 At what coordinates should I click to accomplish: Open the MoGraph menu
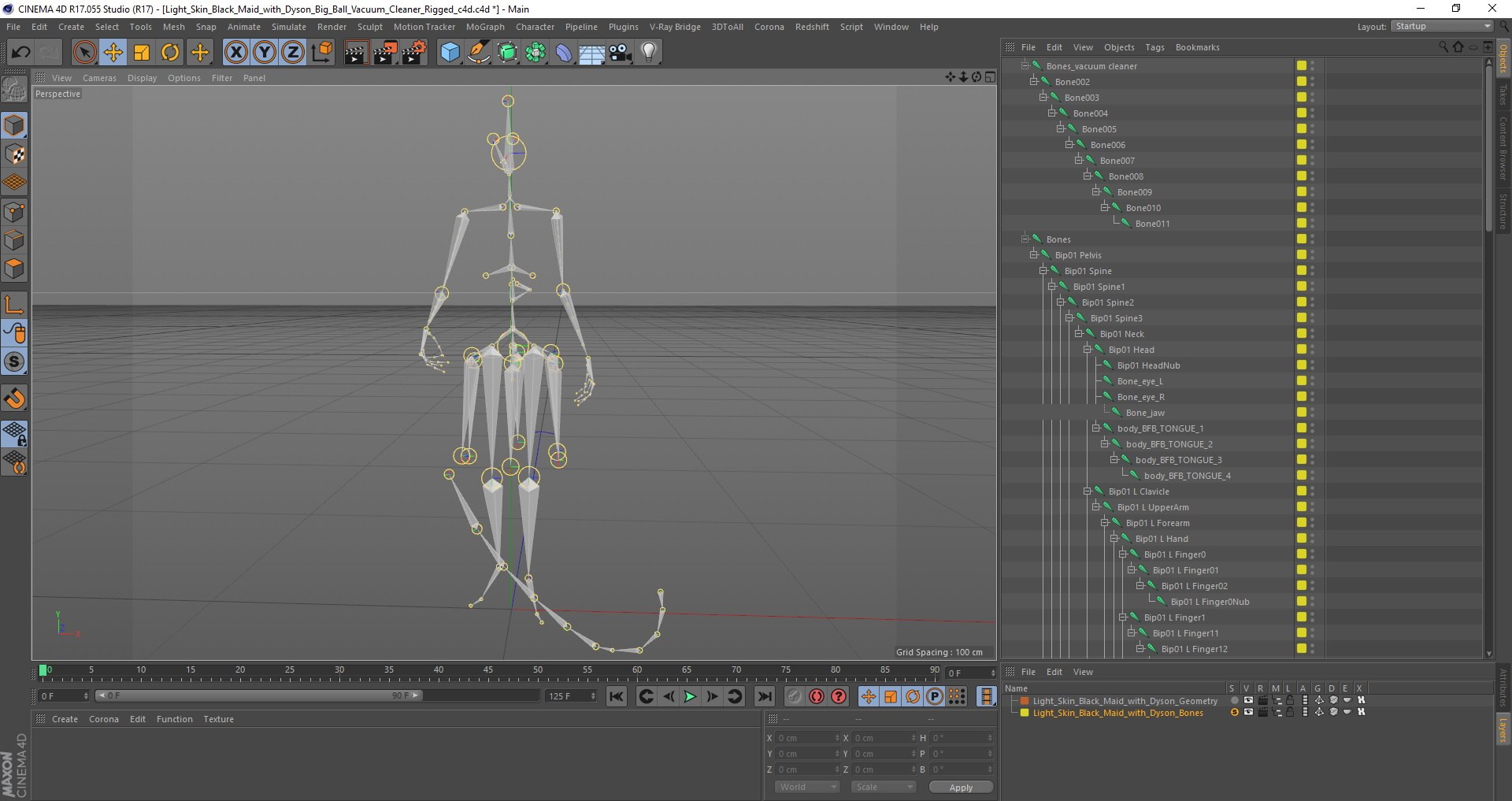pos(485,27)
